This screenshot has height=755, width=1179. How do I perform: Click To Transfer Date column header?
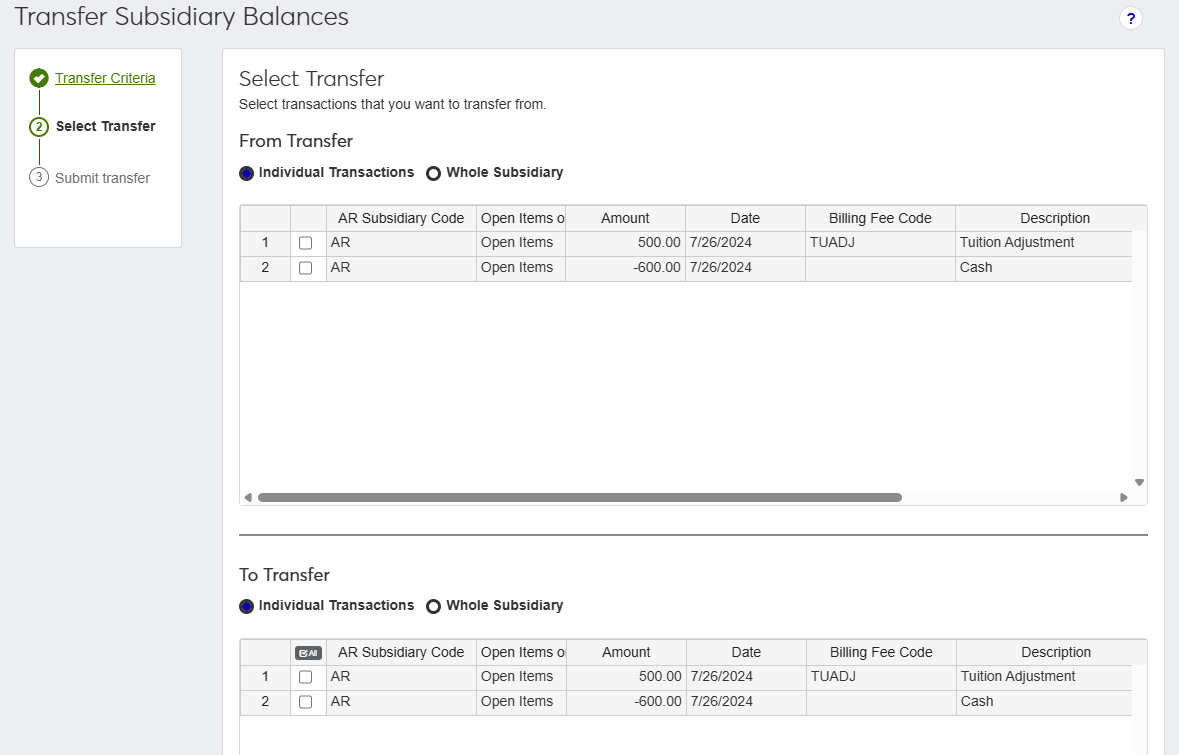(746, 652)
